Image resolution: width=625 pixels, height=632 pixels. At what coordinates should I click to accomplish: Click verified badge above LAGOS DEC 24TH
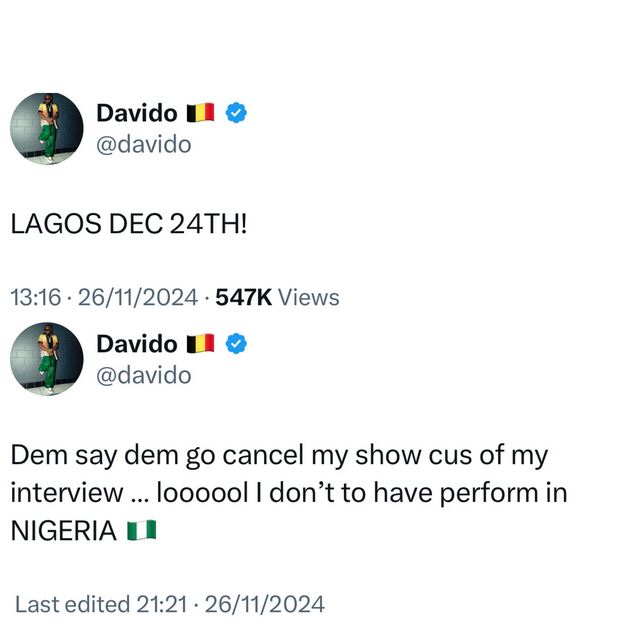pos(237,113)
